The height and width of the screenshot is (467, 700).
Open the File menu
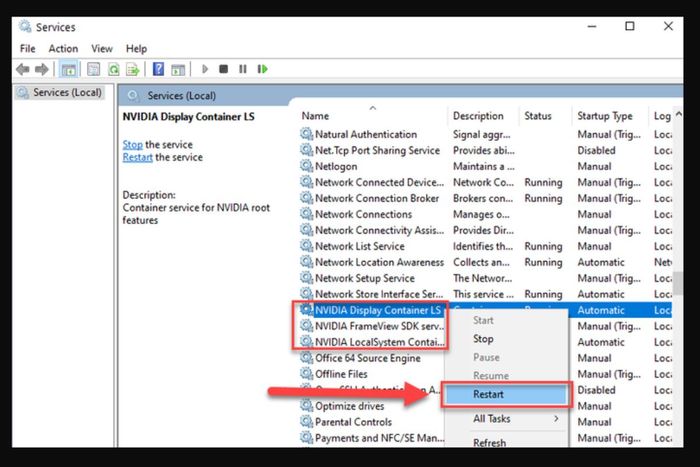[x=28, y=48]
